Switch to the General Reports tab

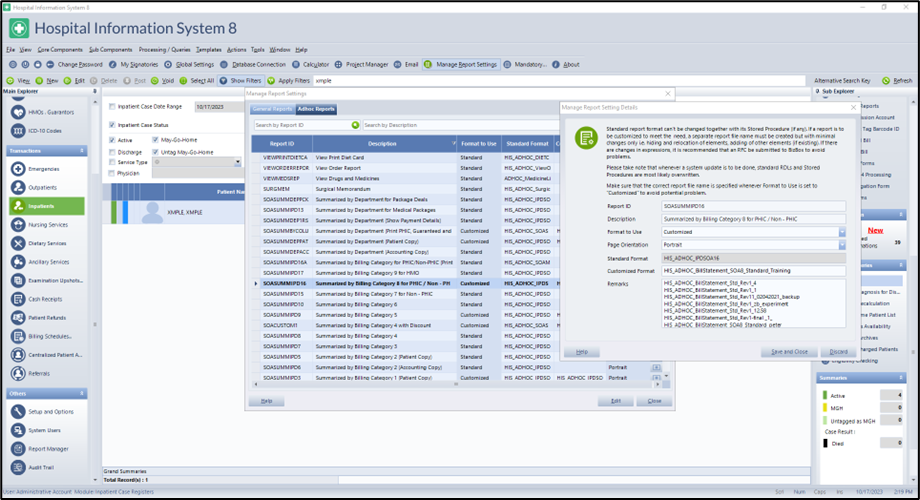coord(272,108)
